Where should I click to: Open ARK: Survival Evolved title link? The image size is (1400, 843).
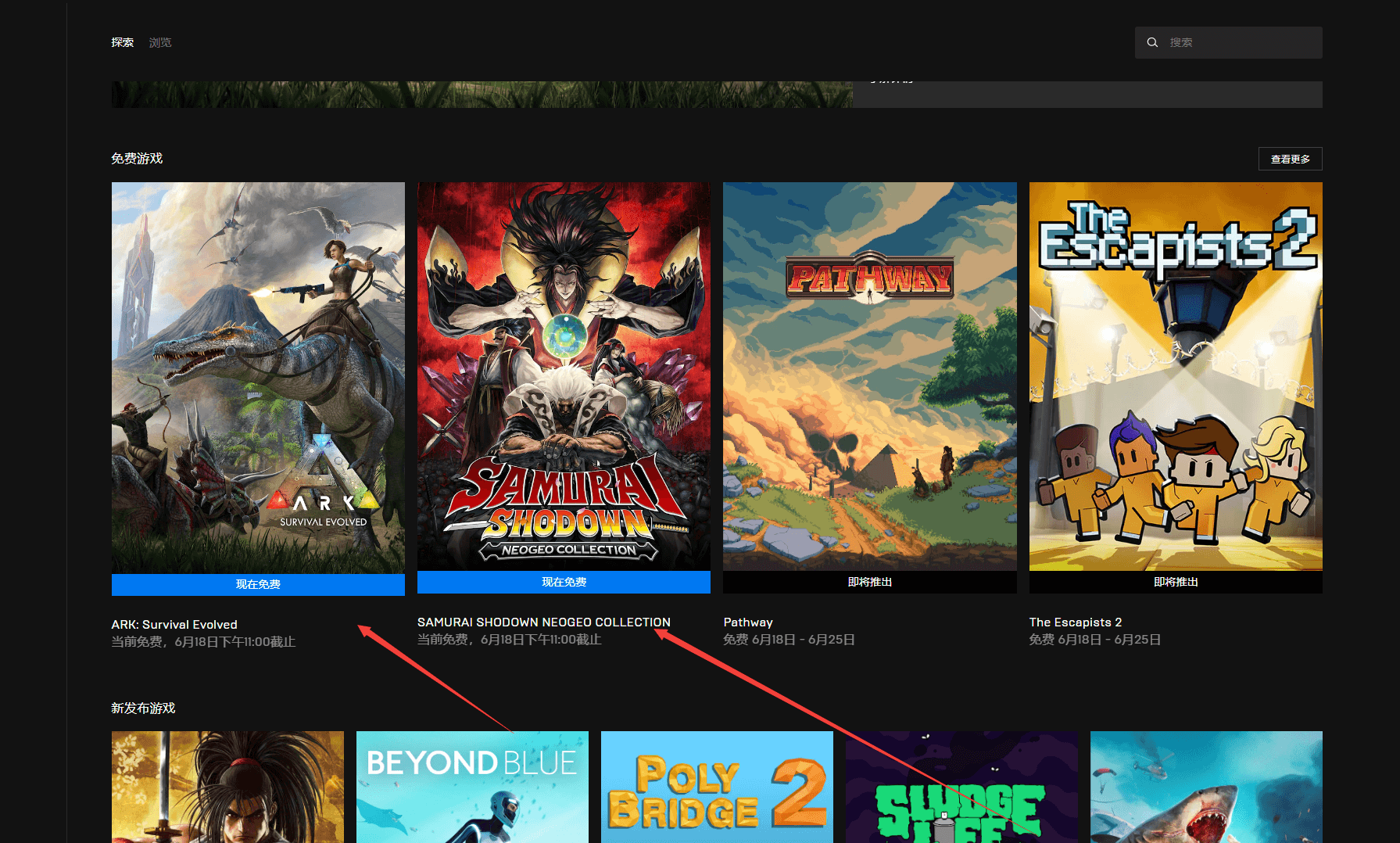click(x=174, y=624)
